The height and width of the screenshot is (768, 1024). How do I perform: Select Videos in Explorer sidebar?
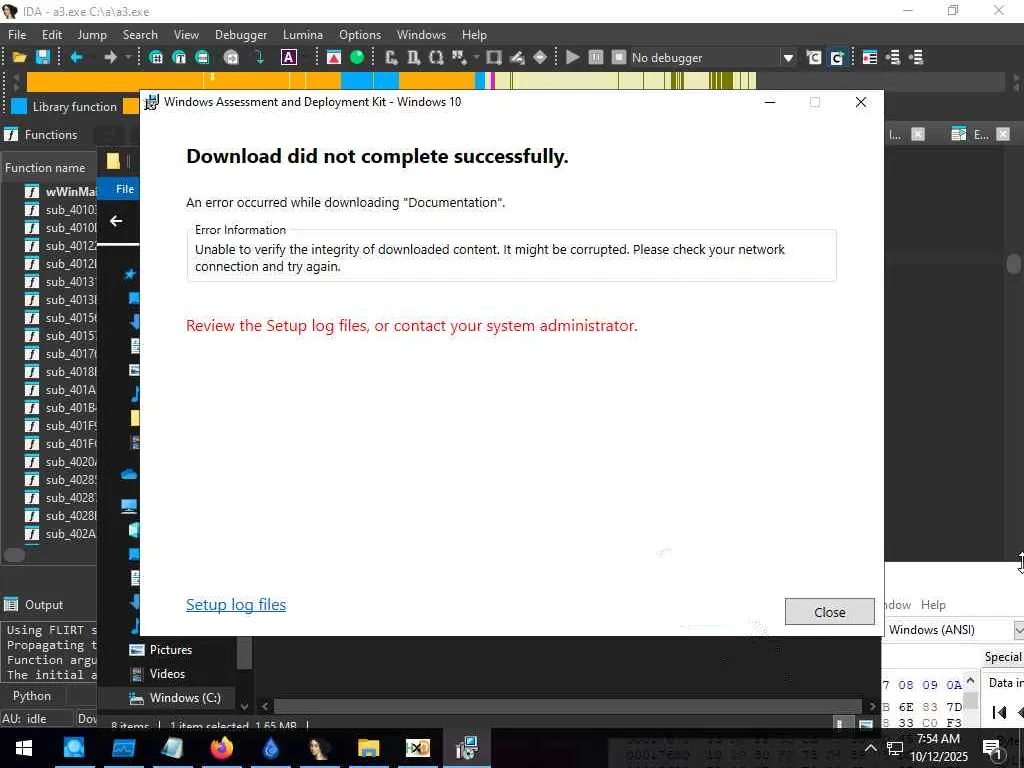(x=167, y=674)
